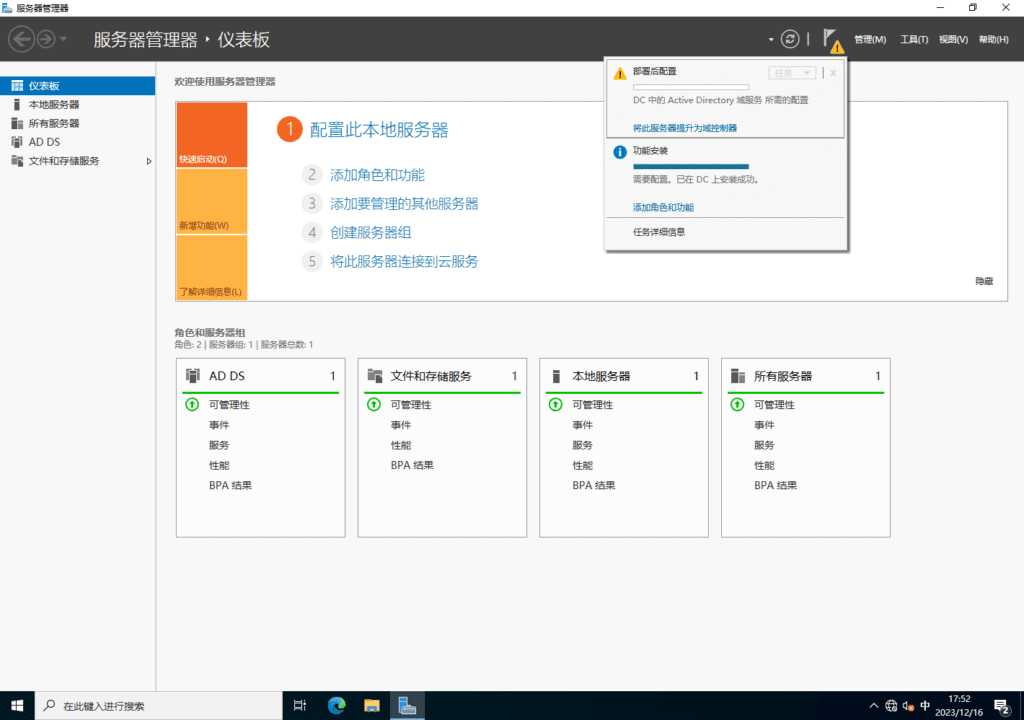Click AD DS tile header icon
1024x720 pixels.
pyautogui.click(x=193, y=376)
